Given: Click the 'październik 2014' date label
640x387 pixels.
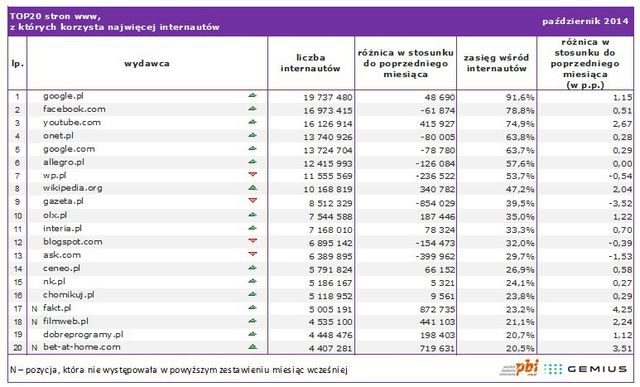Looking at the screenshot, I should coord(585,21).
